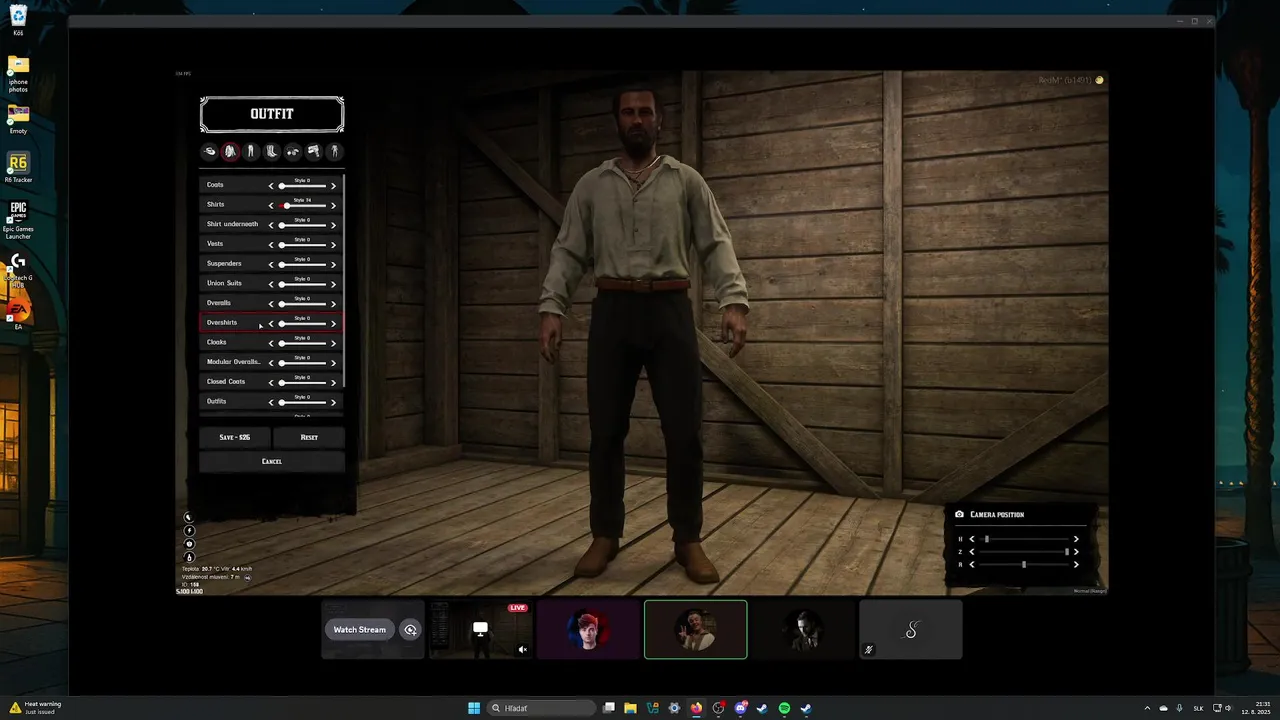
Task: Select the boots category icon
Action: pos(272,152)
